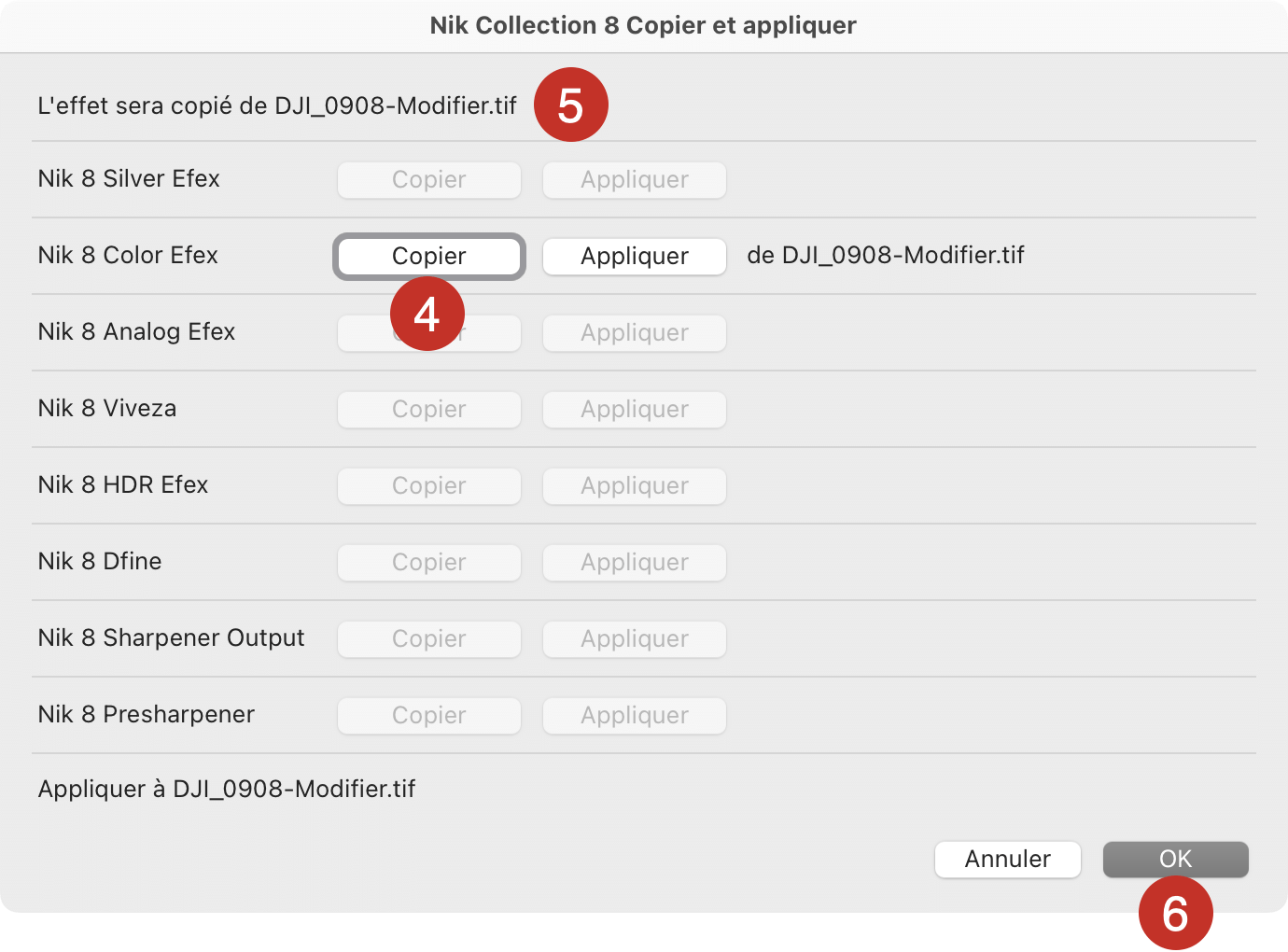Click the 'Appliquer à DJI_0908-Modifier.tif' text

pos(227,789)
